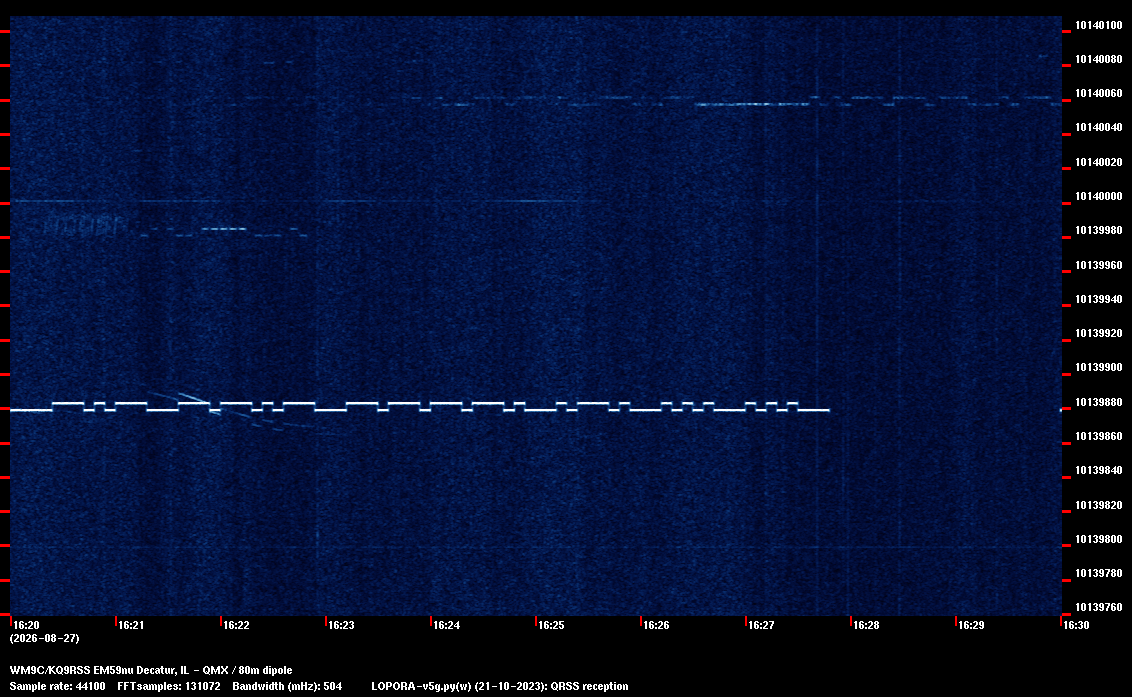Click the 10139940 frequency label

point(1098,299)
